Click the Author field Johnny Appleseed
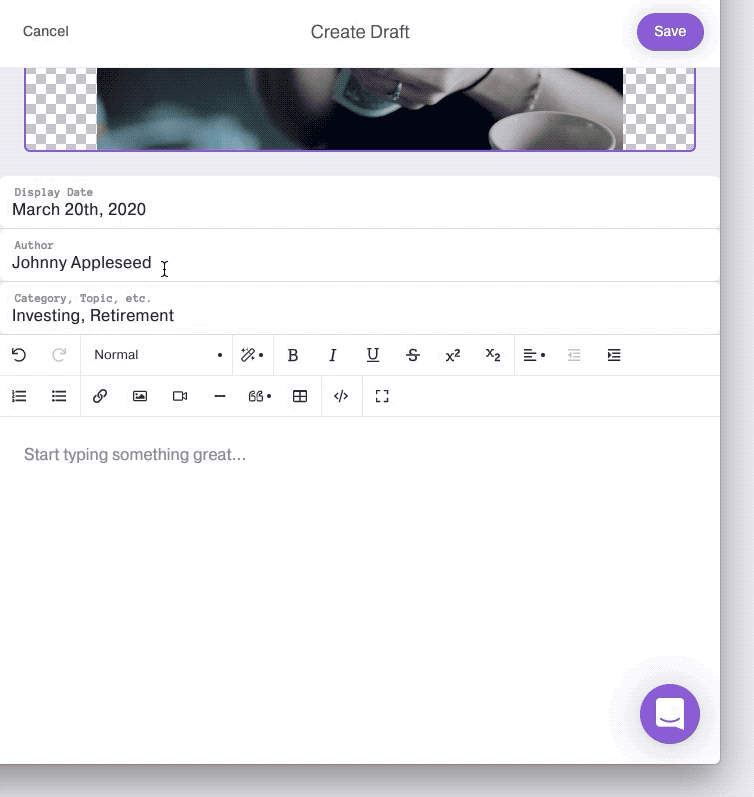This screenshot has width=754, height=797. click(x=360, y=255)
